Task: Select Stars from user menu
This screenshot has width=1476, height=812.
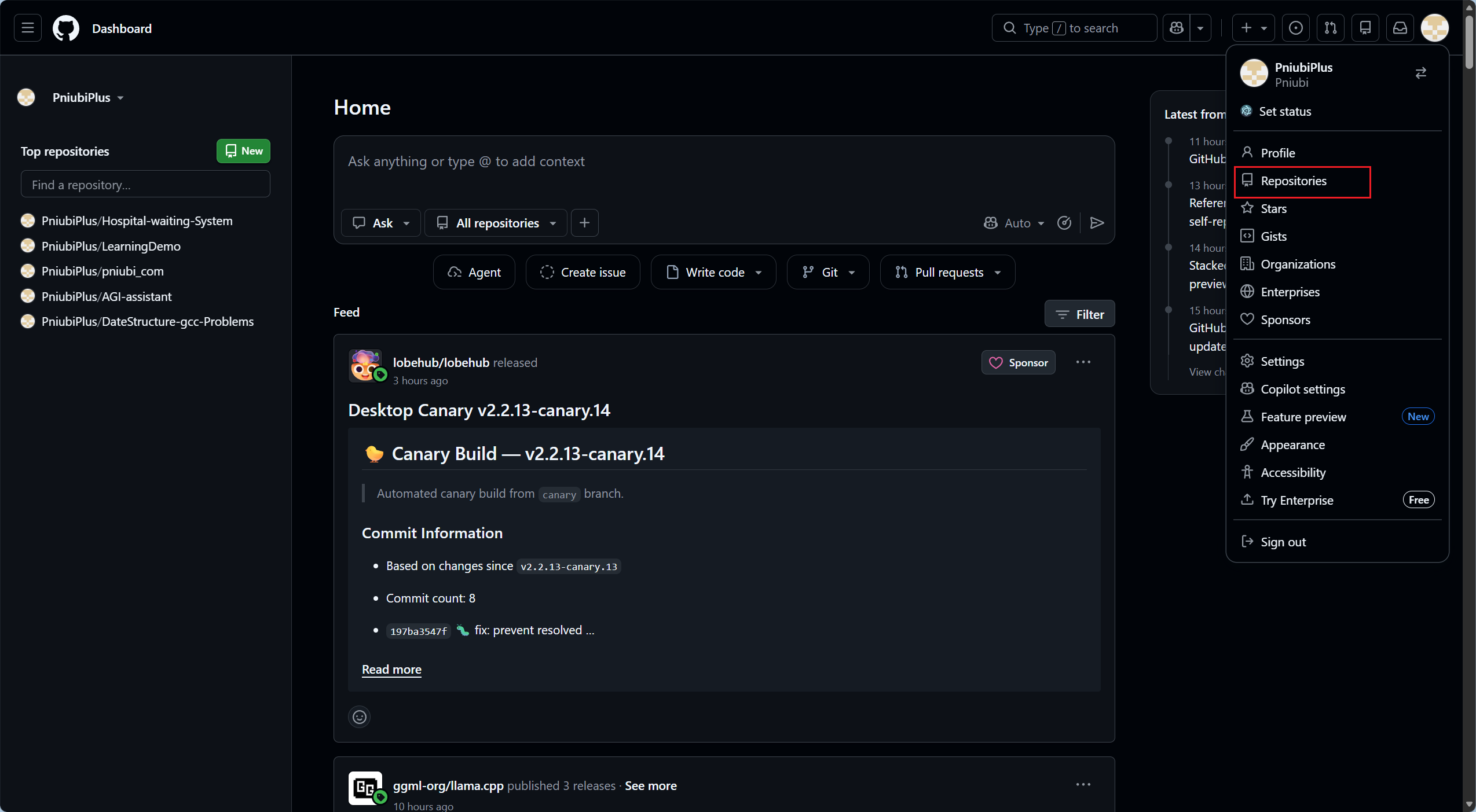Action: pyautogui.click(x=1338, y=208)
